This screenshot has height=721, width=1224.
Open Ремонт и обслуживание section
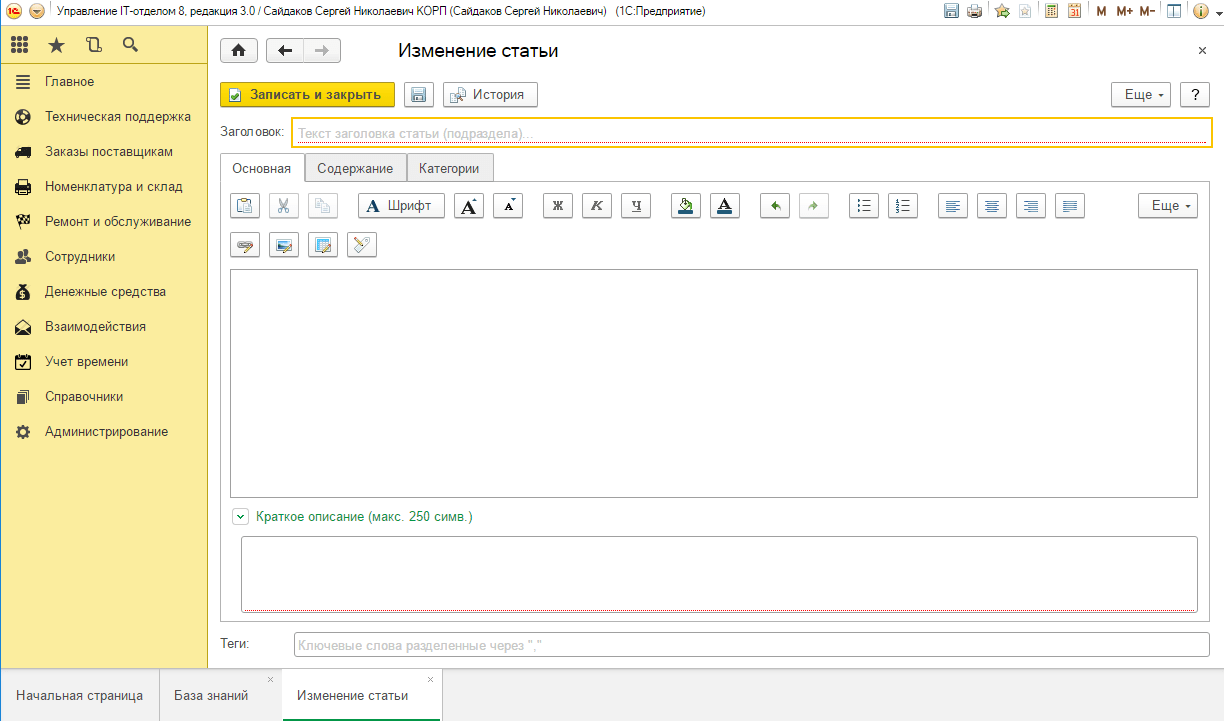point(104,222)
